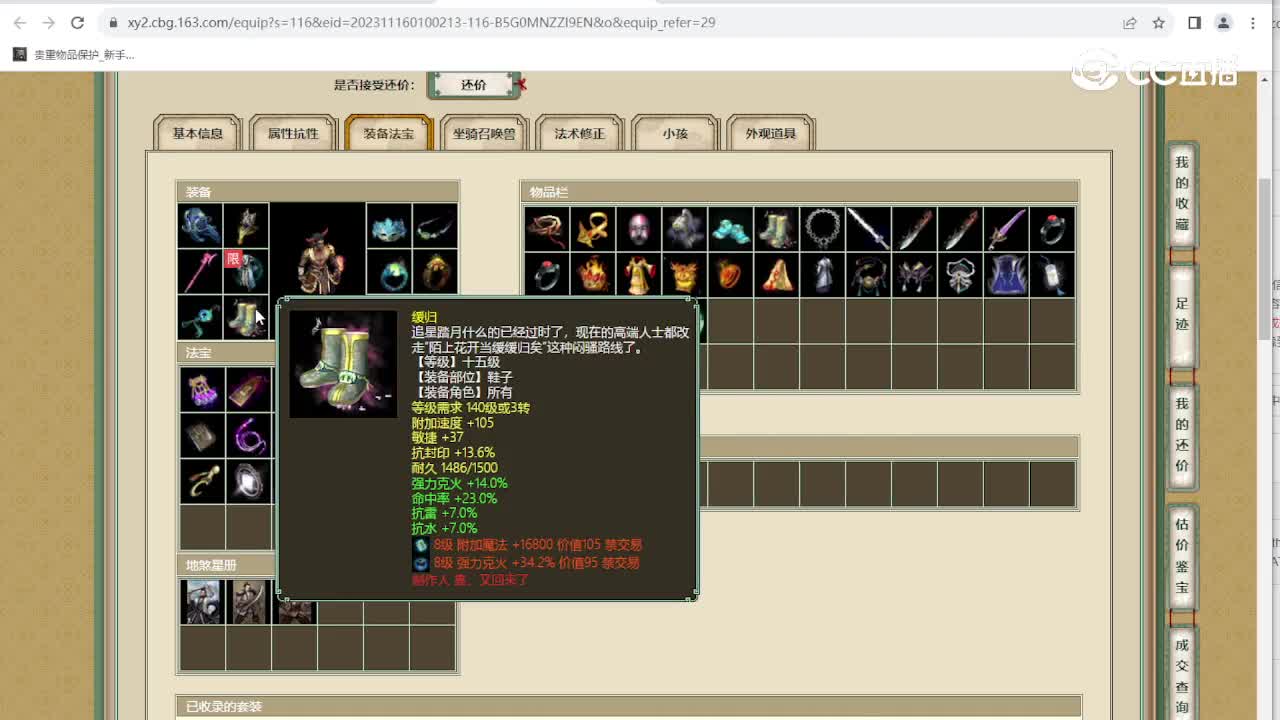Image resolution: width=1280 pixels, height=720 pixels.
Task: Open 足迹 in the right sidebar
Action: (1182, 314)
